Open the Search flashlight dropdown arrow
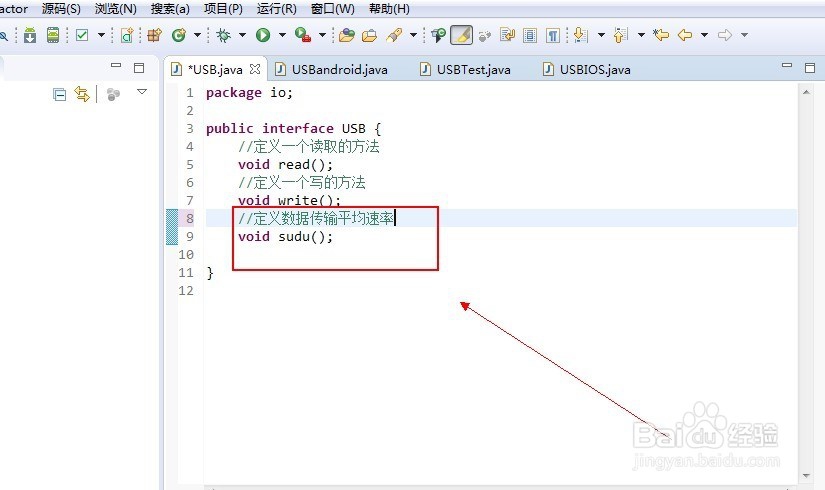825x490 pixels. pos(413,35)
